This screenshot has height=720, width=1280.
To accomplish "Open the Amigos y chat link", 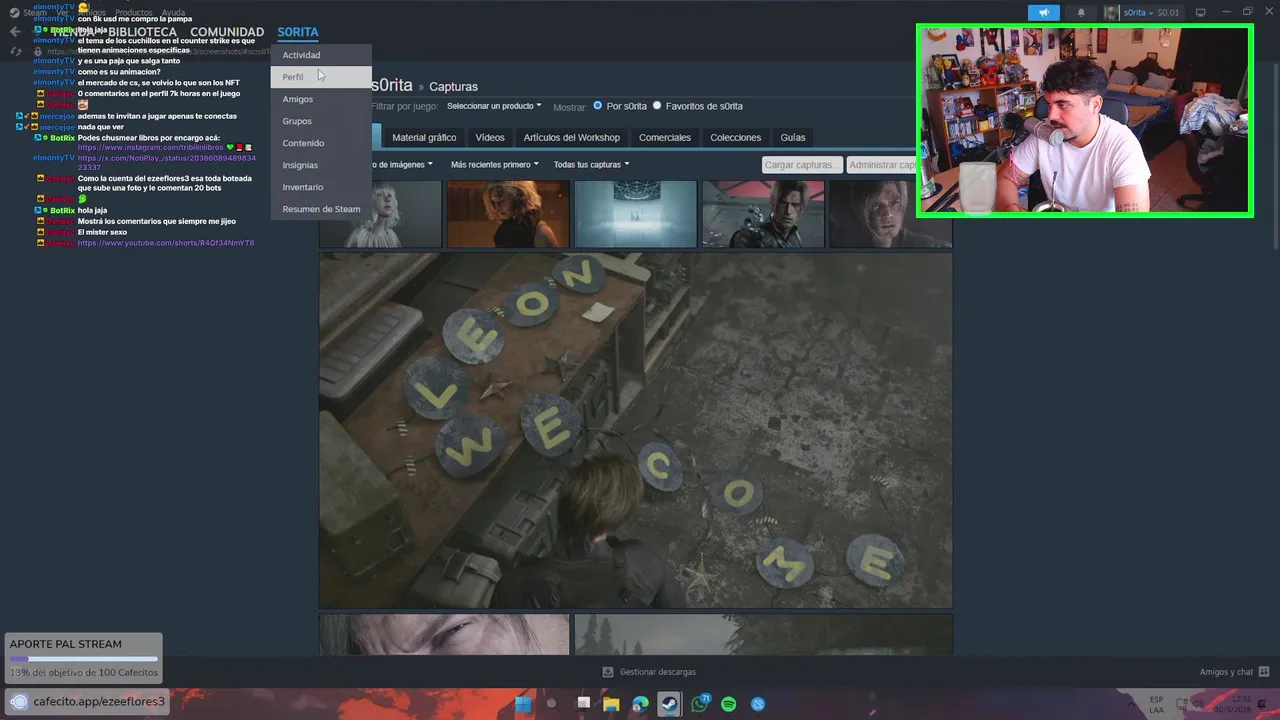I will coord(1226,672).
